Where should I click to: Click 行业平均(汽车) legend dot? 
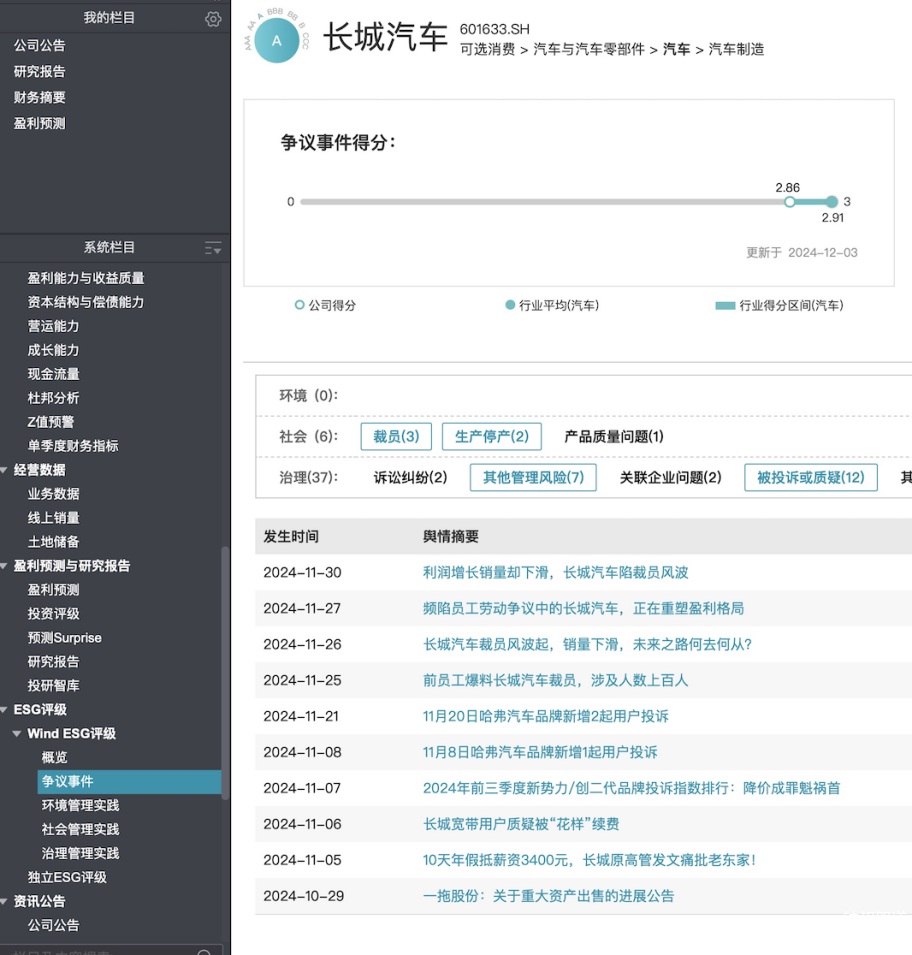[510, 305]
